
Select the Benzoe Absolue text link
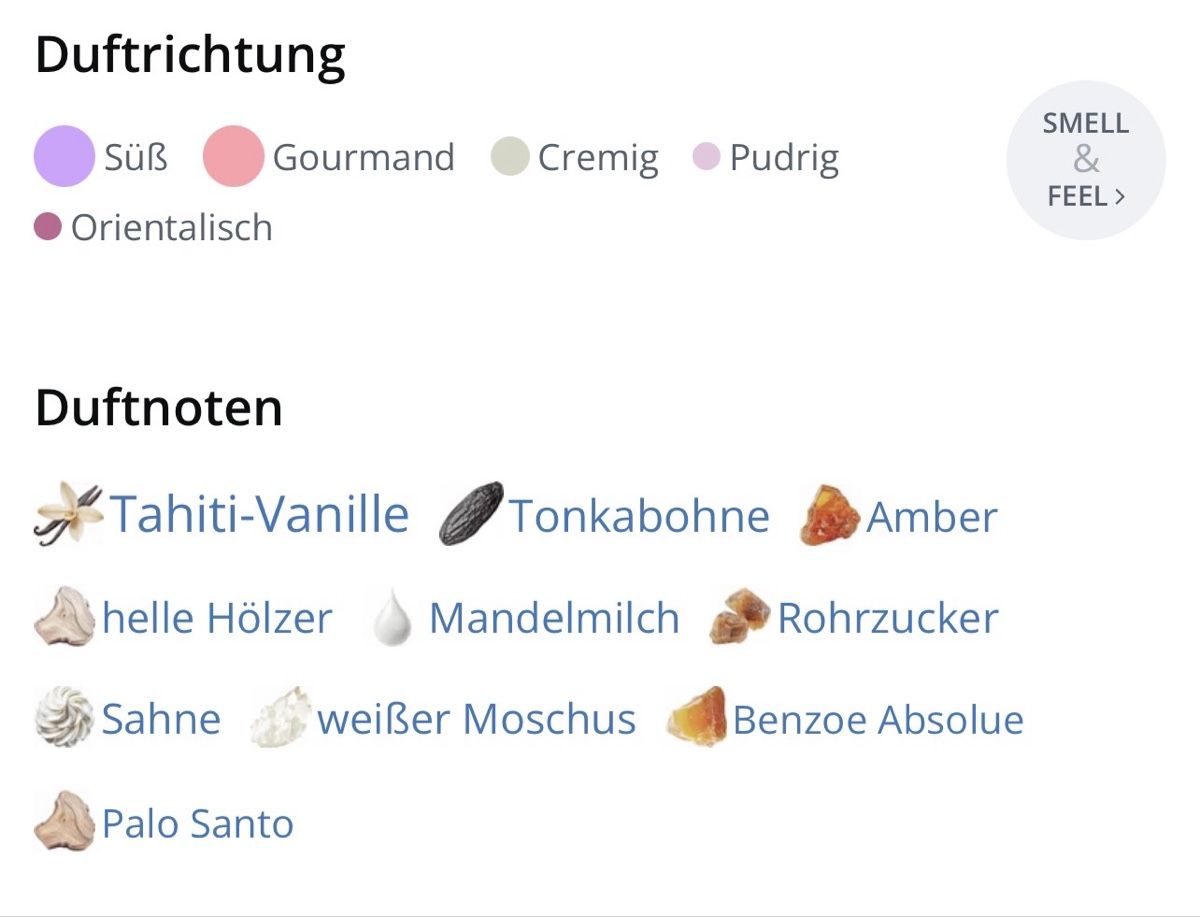(878, 720)
